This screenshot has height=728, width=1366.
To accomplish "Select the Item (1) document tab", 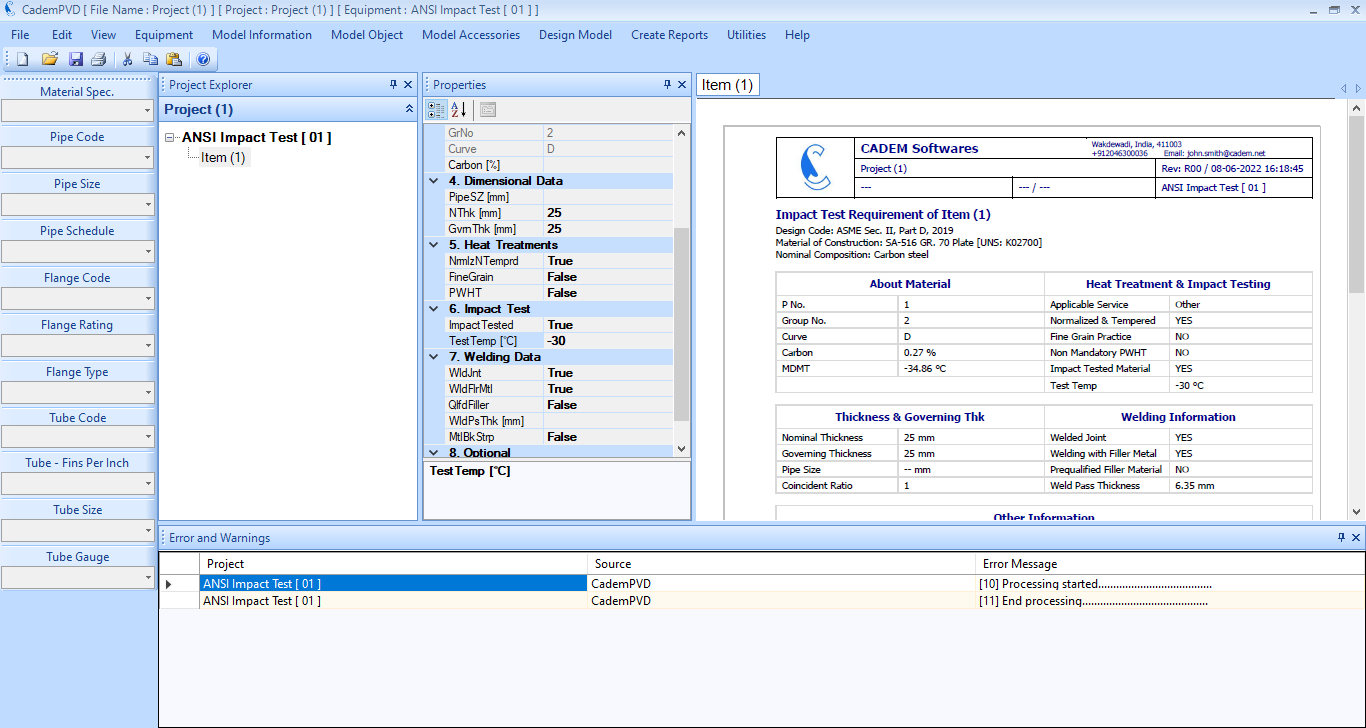I will [727, 85].
